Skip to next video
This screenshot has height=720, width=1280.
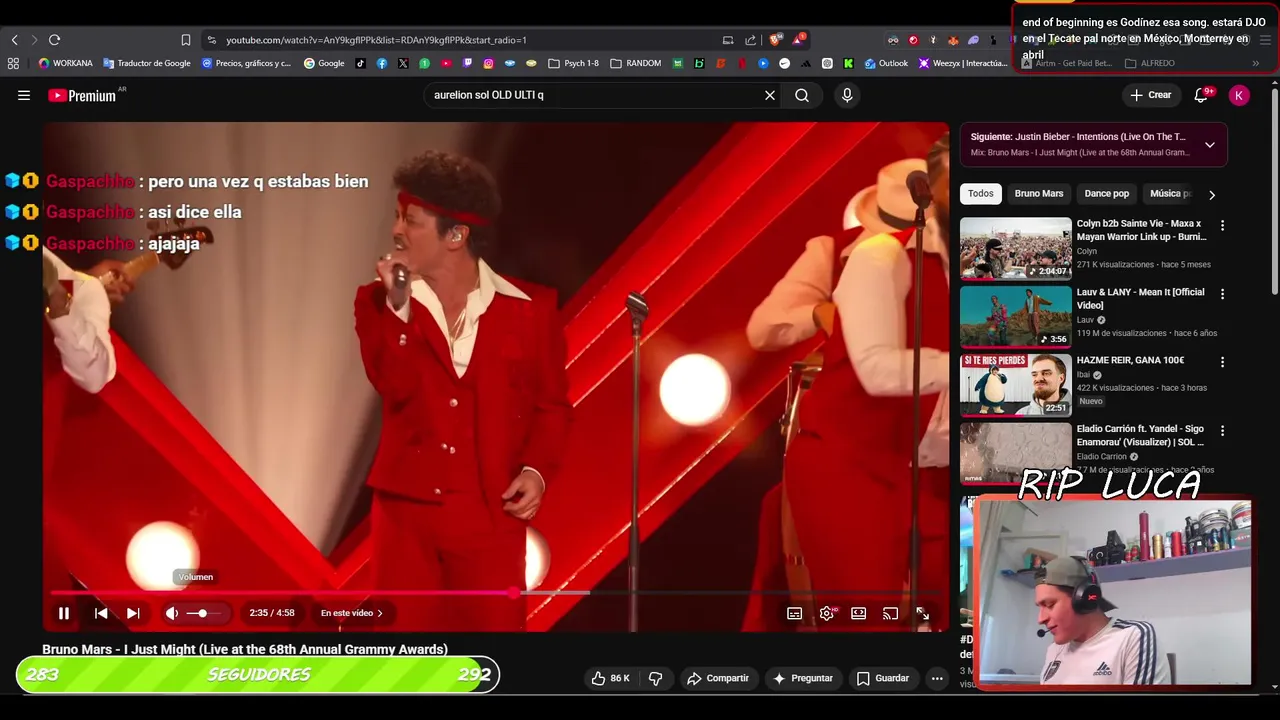(x=133, y=613)
